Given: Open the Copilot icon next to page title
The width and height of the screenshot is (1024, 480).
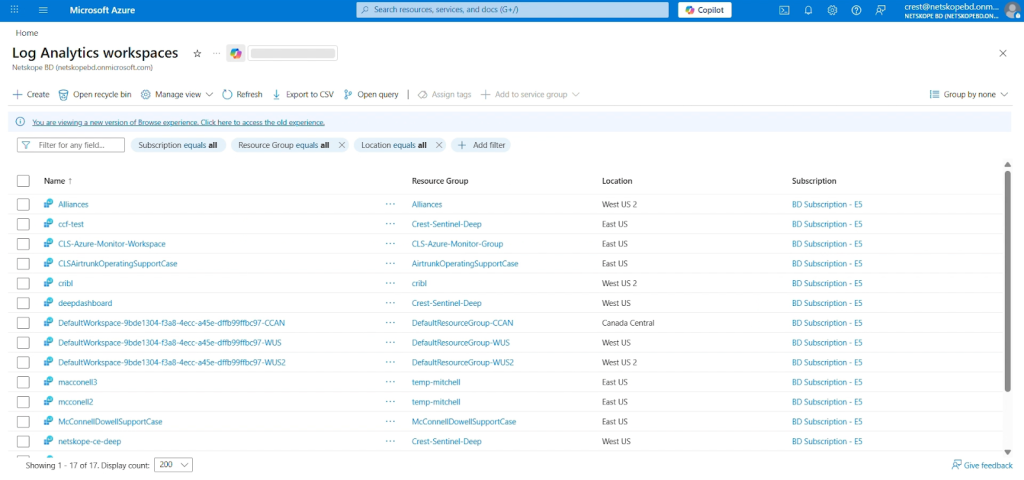Looking at the screenshot, I should (x=236, y=54).
